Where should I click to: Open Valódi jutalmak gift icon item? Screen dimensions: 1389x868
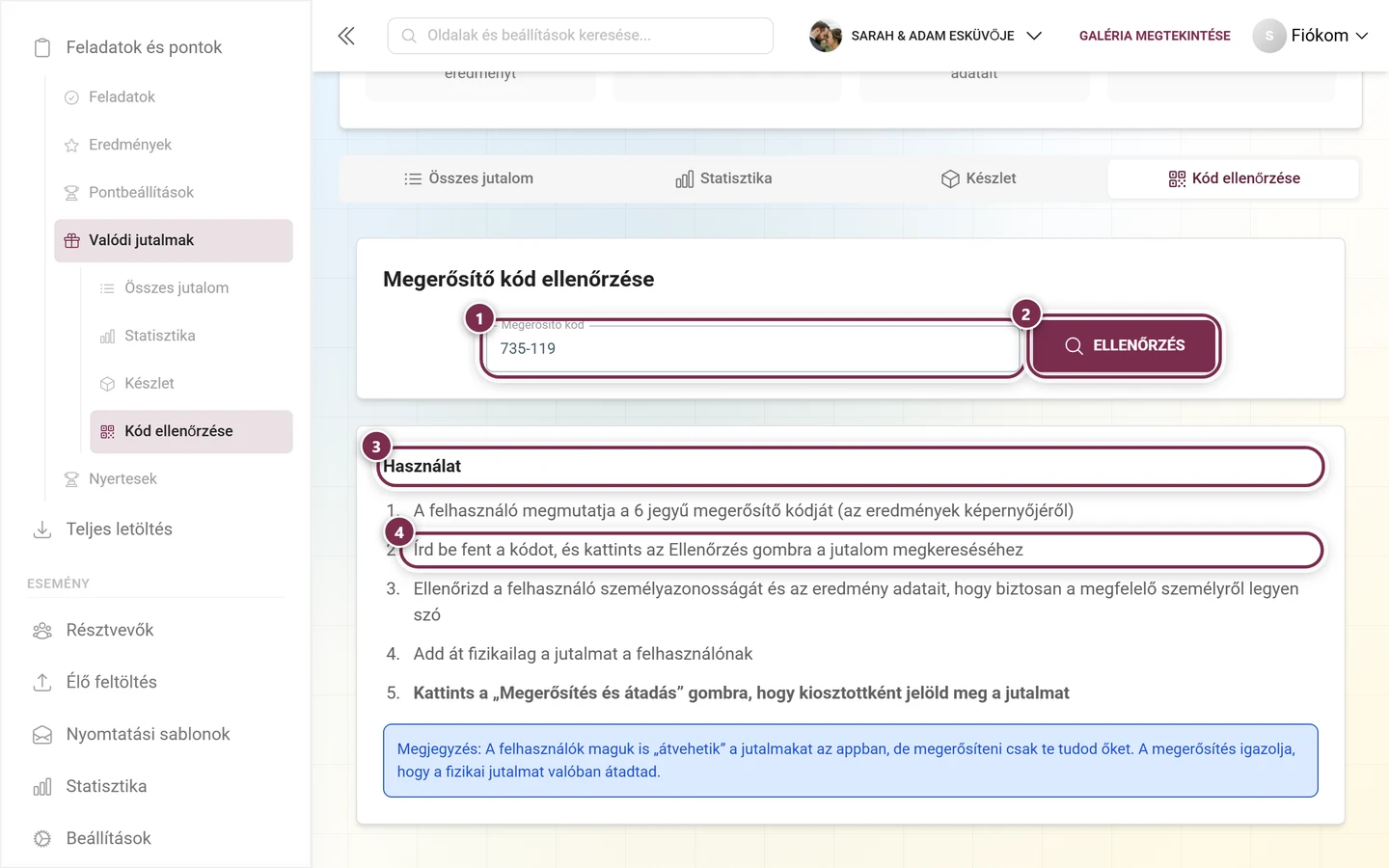pos(71,241)
